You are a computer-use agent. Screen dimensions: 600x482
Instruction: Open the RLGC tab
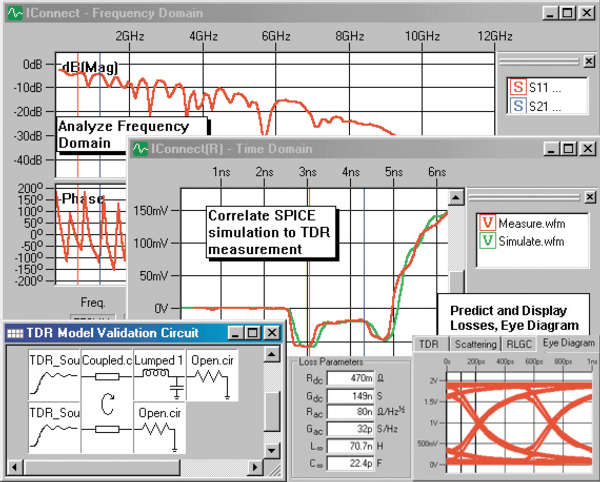(x=518, y=344)
